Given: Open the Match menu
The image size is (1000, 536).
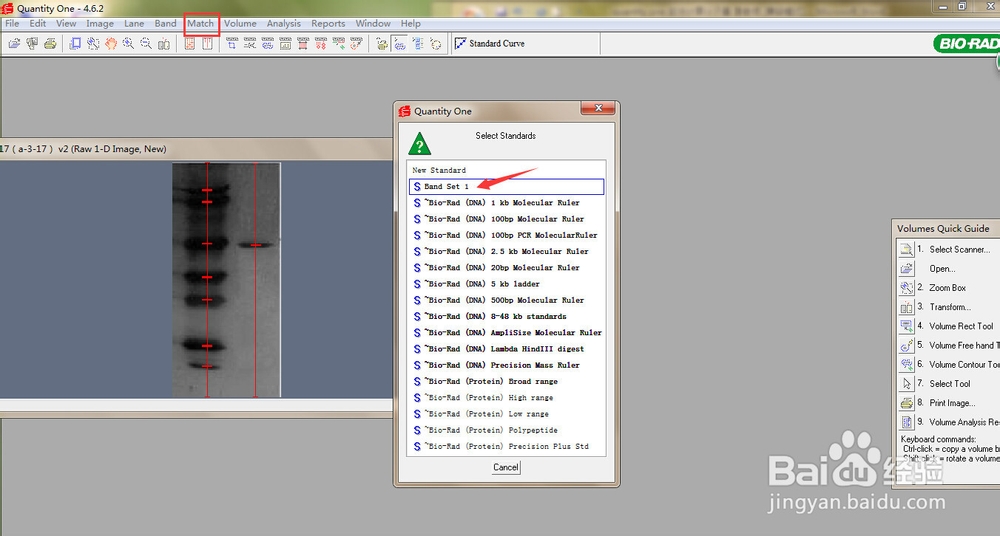Looking at the screenshot, I should pos(200,24).
